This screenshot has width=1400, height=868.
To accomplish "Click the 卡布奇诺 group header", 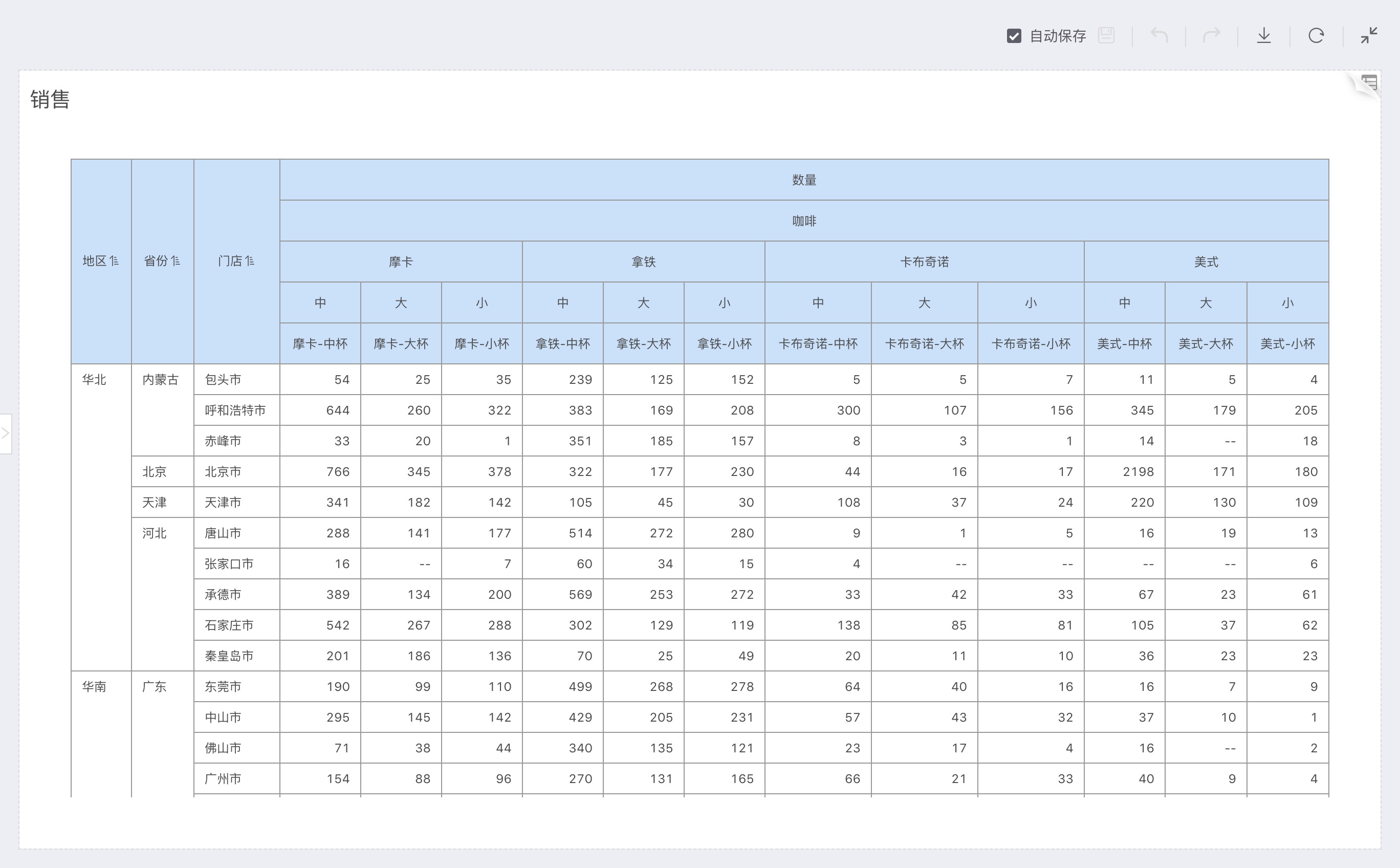I will pyautogui.click(x=924, y=262).
